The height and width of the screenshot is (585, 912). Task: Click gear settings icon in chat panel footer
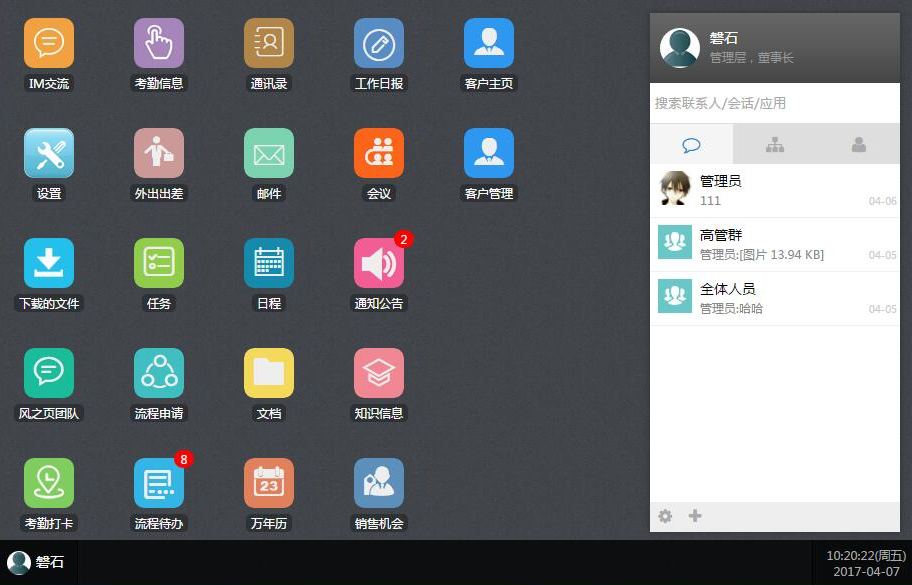(665, 516)
